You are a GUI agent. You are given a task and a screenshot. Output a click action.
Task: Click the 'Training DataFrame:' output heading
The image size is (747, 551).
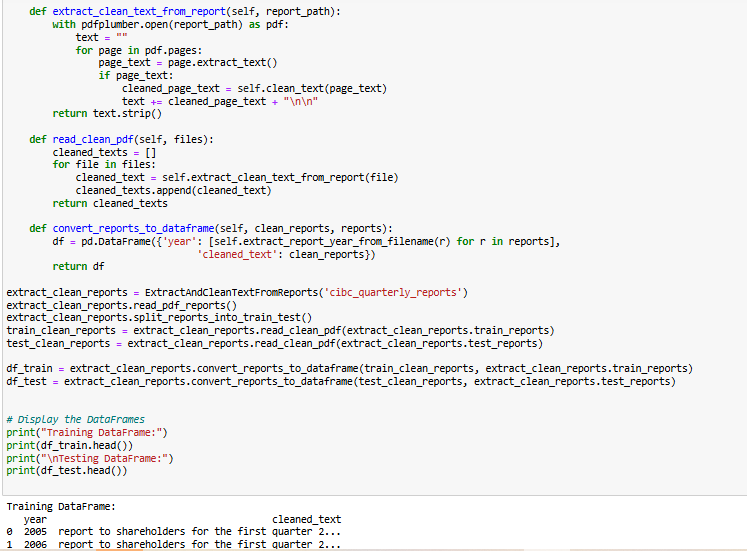point(61,506)
